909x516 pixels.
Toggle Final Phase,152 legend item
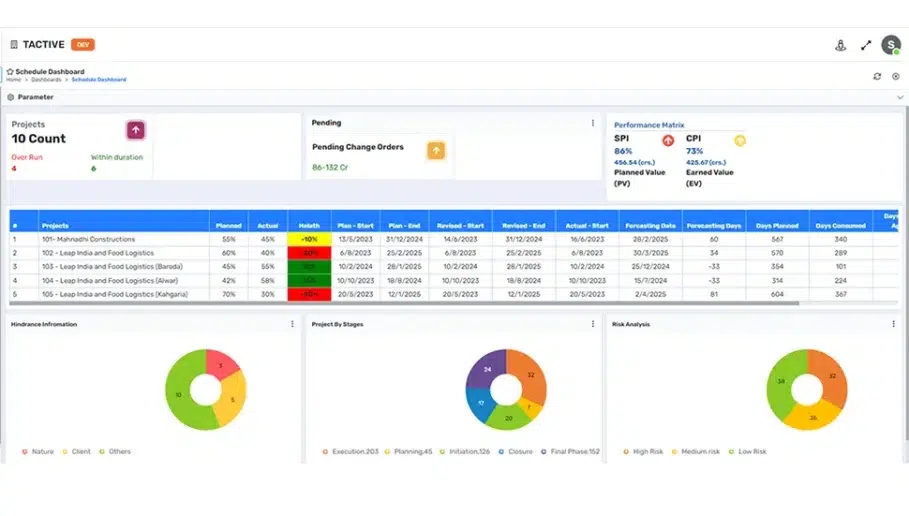click(x=570, y=452)
